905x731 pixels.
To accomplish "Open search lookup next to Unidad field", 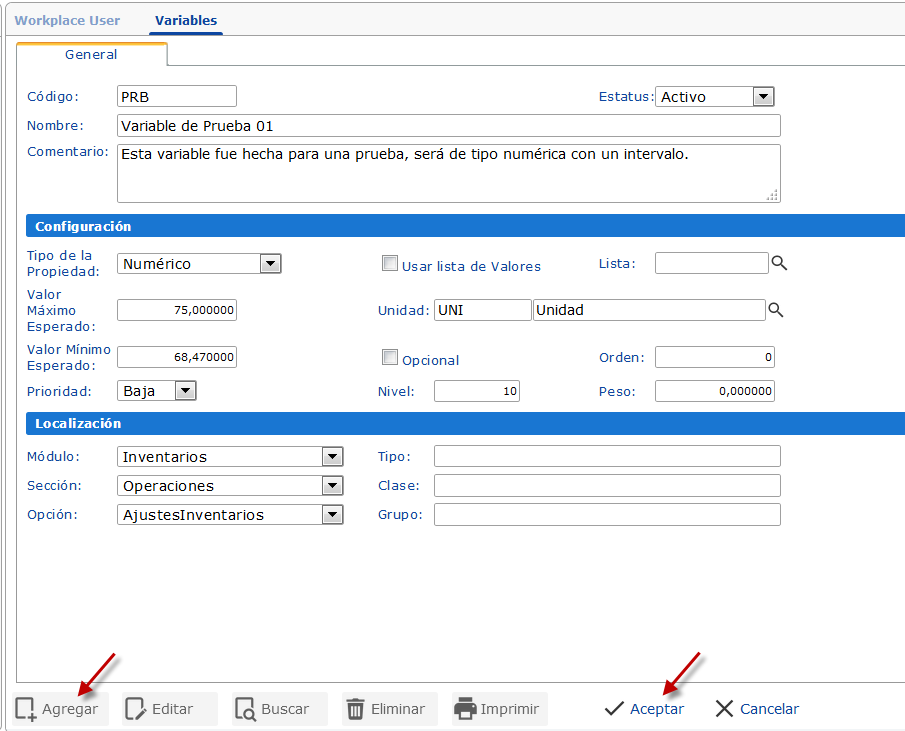I will point(775,310).
